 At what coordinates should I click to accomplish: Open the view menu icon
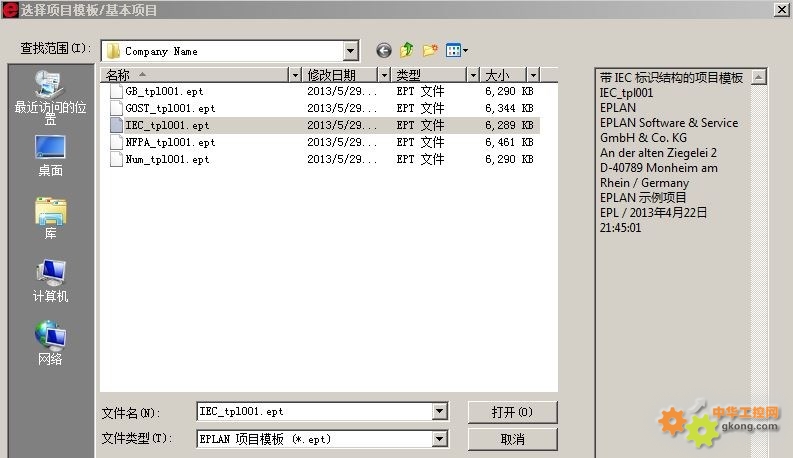[x=457, y=50]
